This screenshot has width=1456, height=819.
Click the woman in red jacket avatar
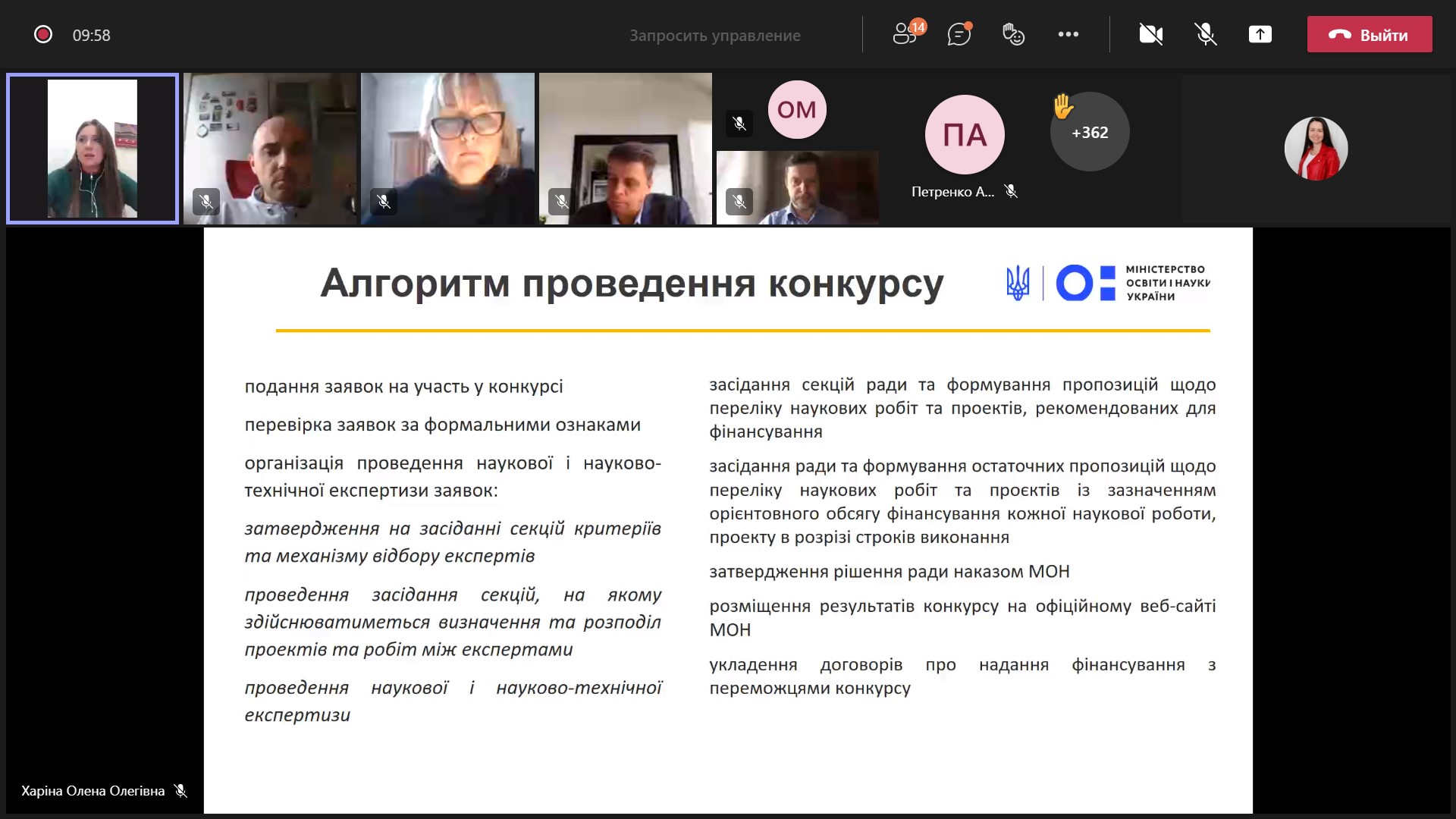pos(1316,149)
